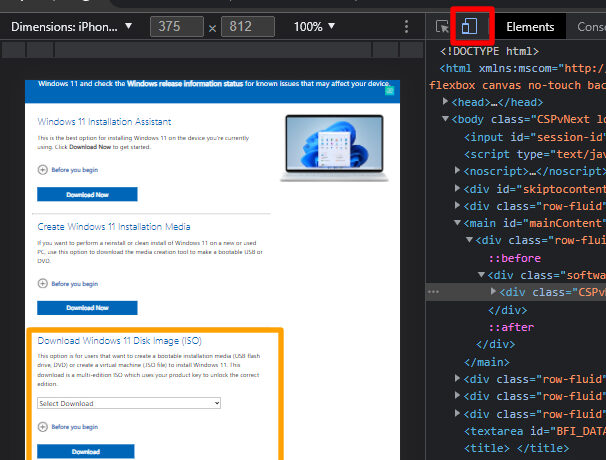Expand the noscript element node
This screenshot has height=460, width=606.
click(x=457, y=170)
